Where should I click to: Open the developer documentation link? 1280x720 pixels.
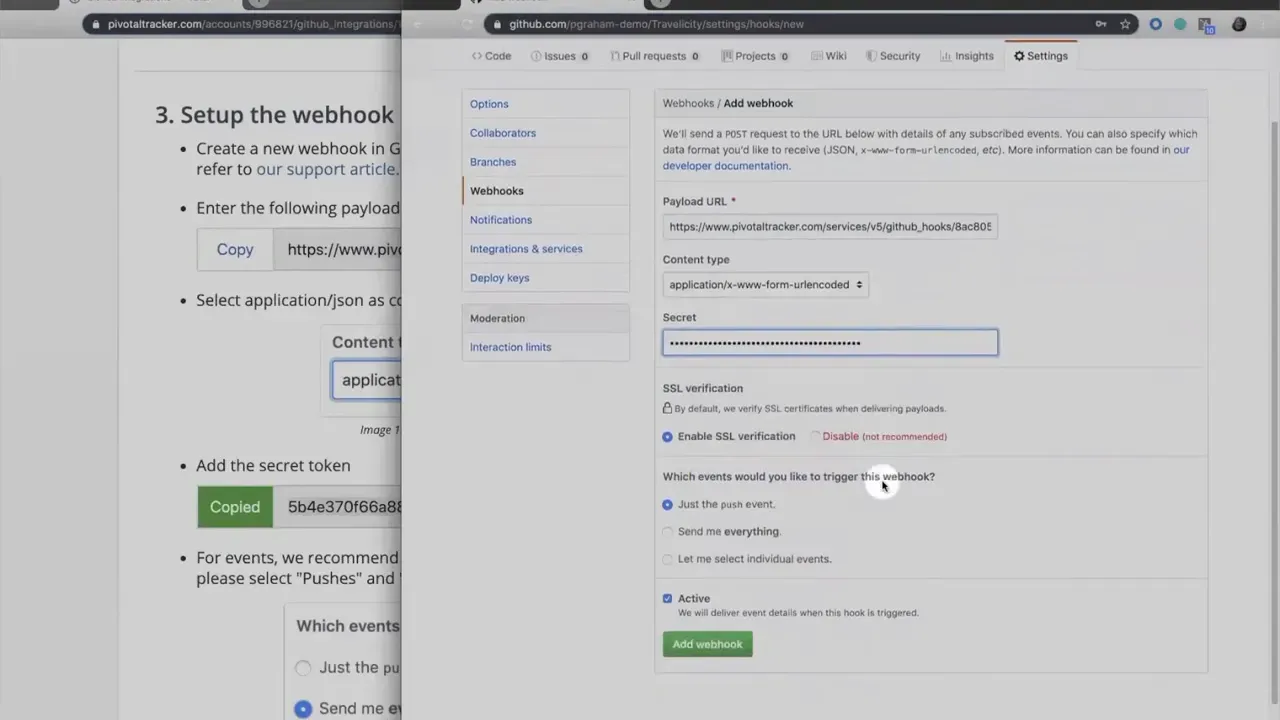[x=726, y=165]
